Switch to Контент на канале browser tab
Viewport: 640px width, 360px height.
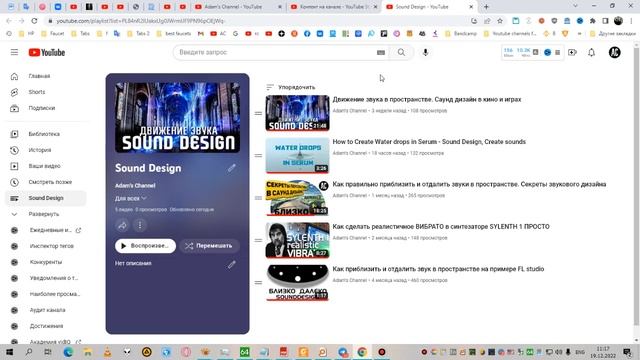(x=333, y=7)
